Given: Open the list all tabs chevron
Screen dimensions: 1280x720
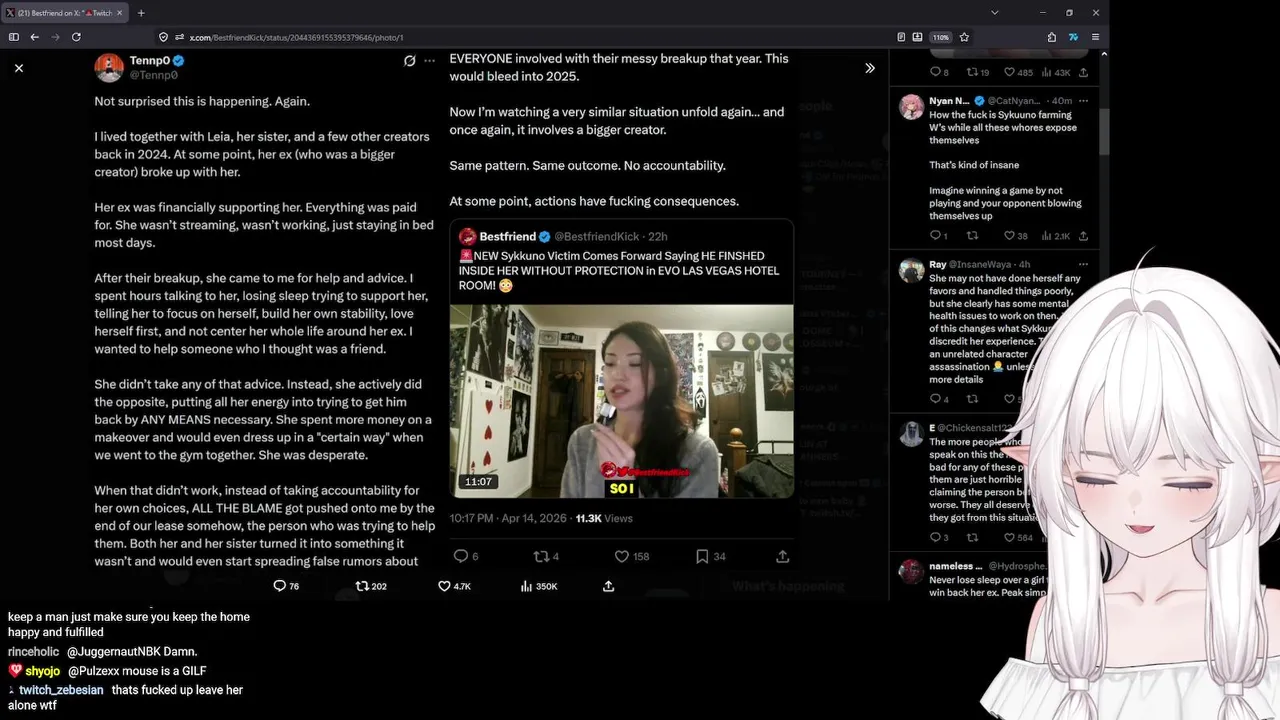Looking at the screenshot, I should point(994,13).
